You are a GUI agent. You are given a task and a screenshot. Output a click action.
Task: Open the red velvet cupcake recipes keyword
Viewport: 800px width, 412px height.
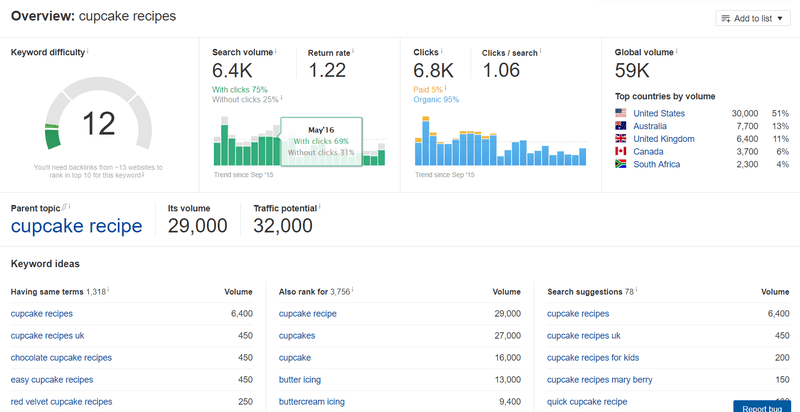tap(61, 402)
